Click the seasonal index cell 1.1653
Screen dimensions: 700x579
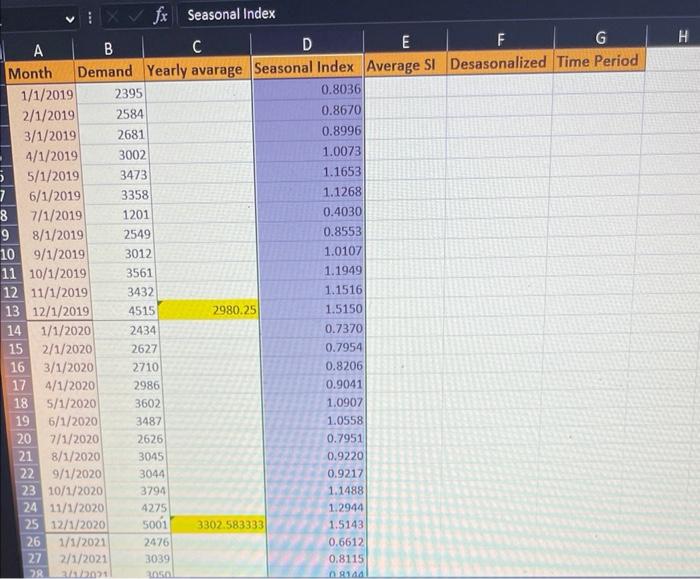pos(310,171)
